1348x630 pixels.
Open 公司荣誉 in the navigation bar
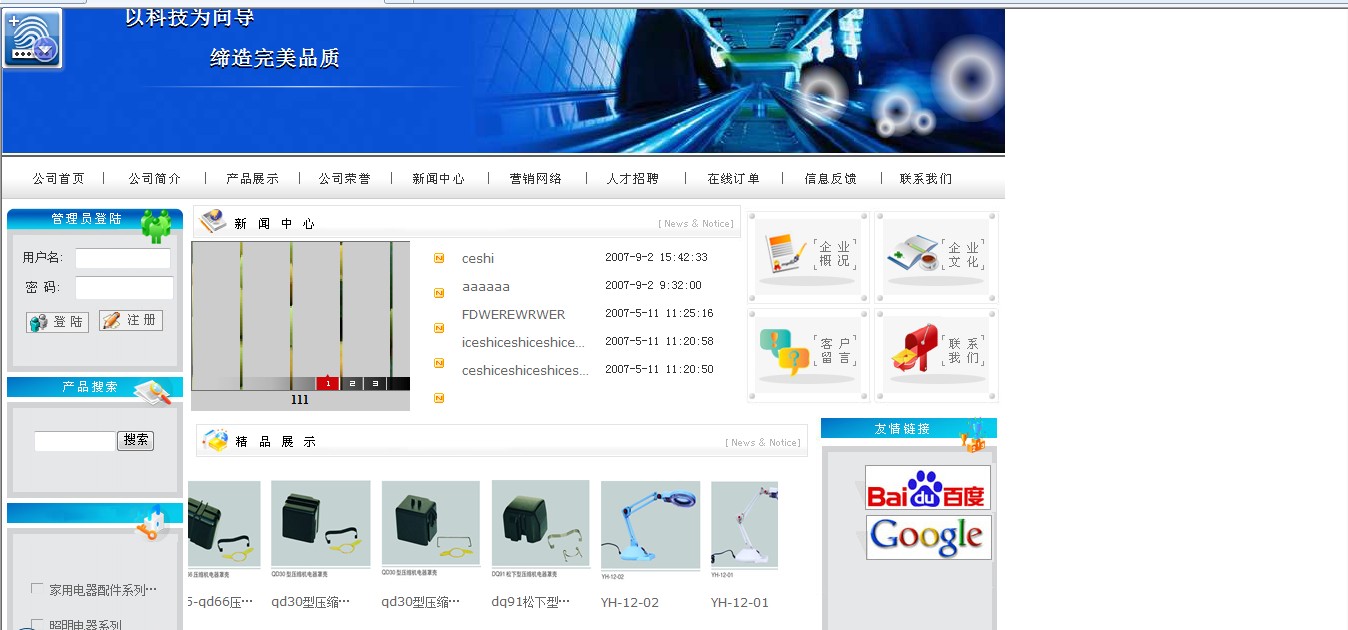point(344,179)
